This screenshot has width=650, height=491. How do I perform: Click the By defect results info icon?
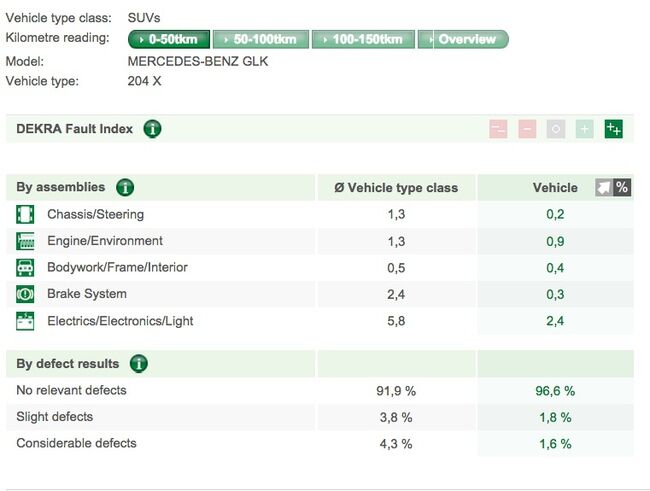point(139,364)
